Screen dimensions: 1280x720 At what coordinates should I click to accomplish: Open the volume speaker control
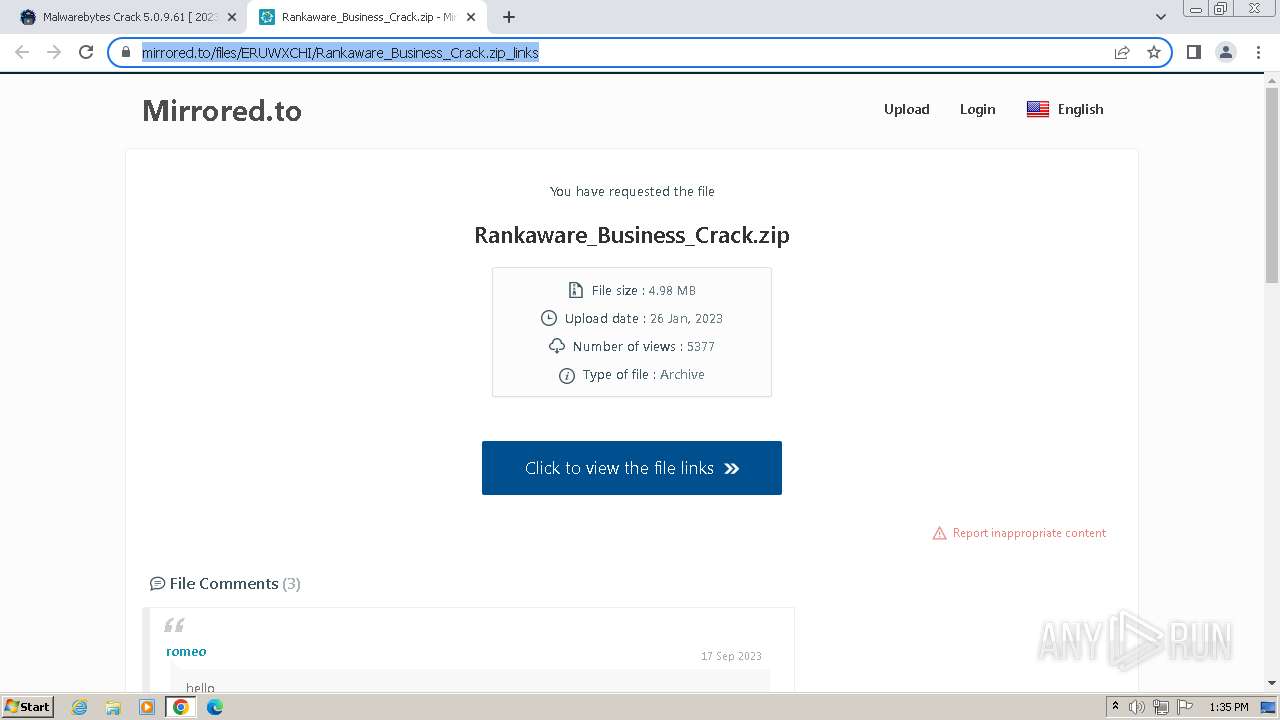point(1137,707)
